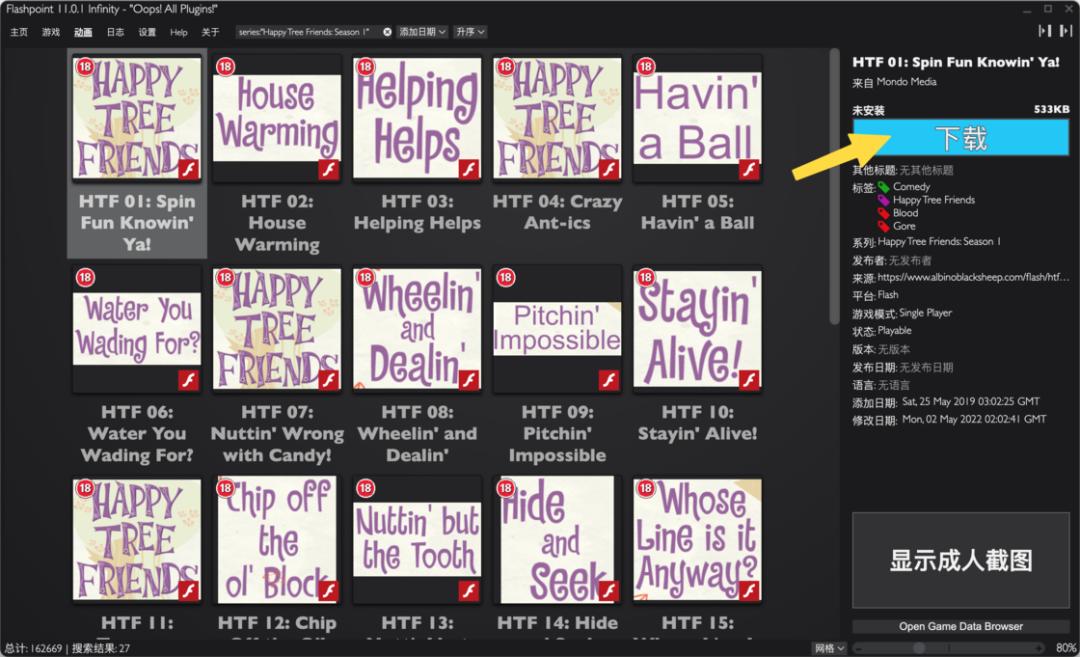This screenshot has height=657, width=1080.
Task: Click the minus end of zoom slider
Action: pyautogui.click(x=858, y=648)
